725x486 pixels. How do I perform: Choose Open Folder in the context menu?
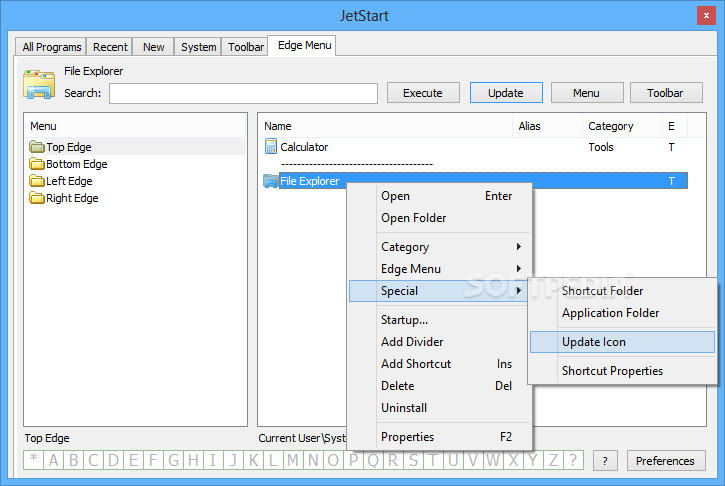439,218
